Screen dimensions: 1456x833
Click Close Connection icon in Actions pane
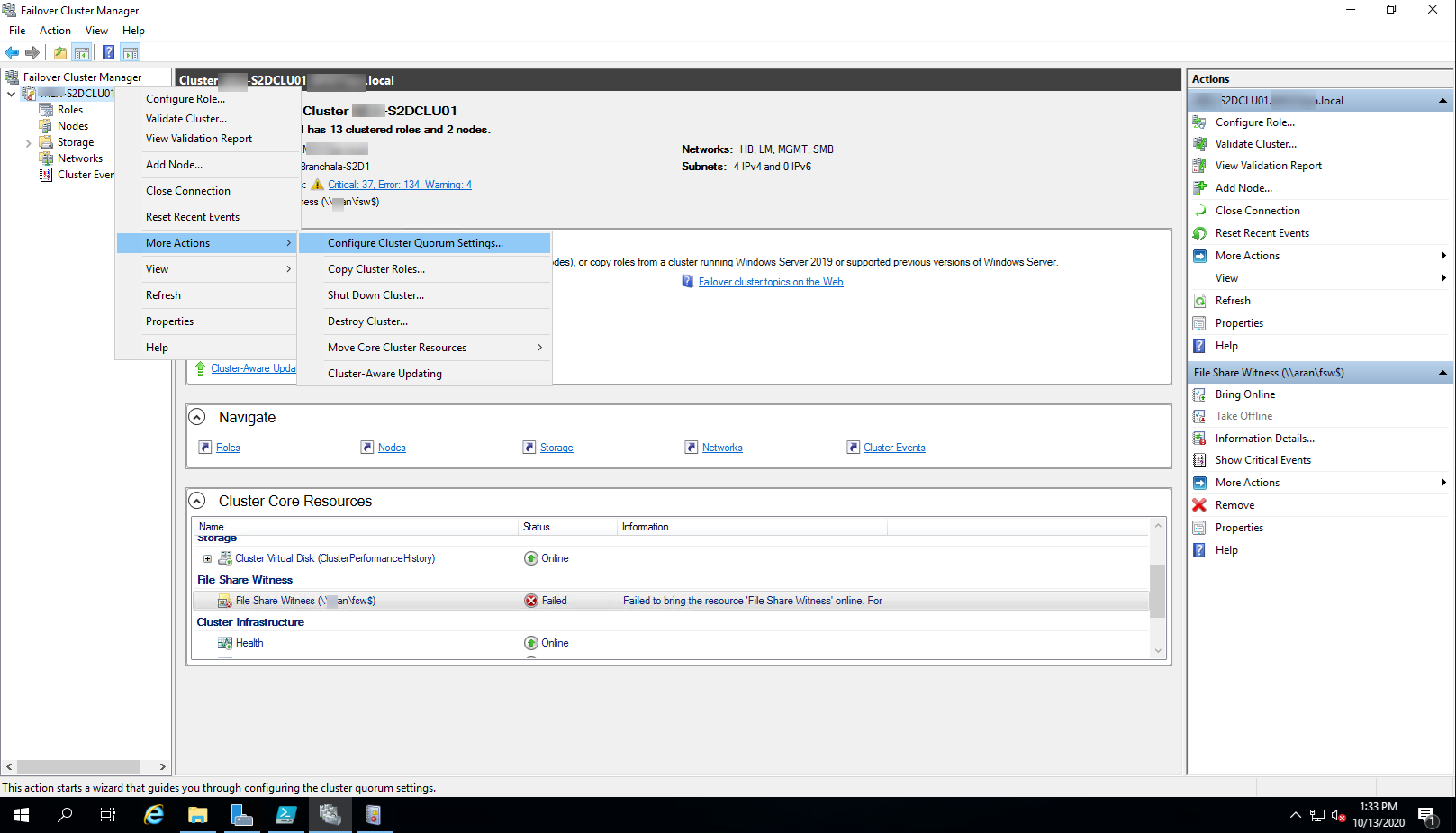[x=1199, y=211]
